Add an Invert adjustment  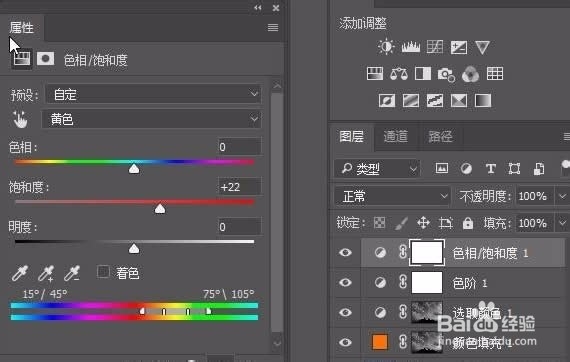click(x=387, y=100)
